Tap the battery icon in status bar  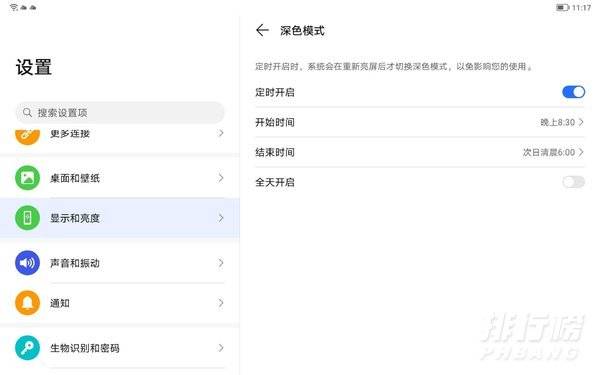(562, 7)
